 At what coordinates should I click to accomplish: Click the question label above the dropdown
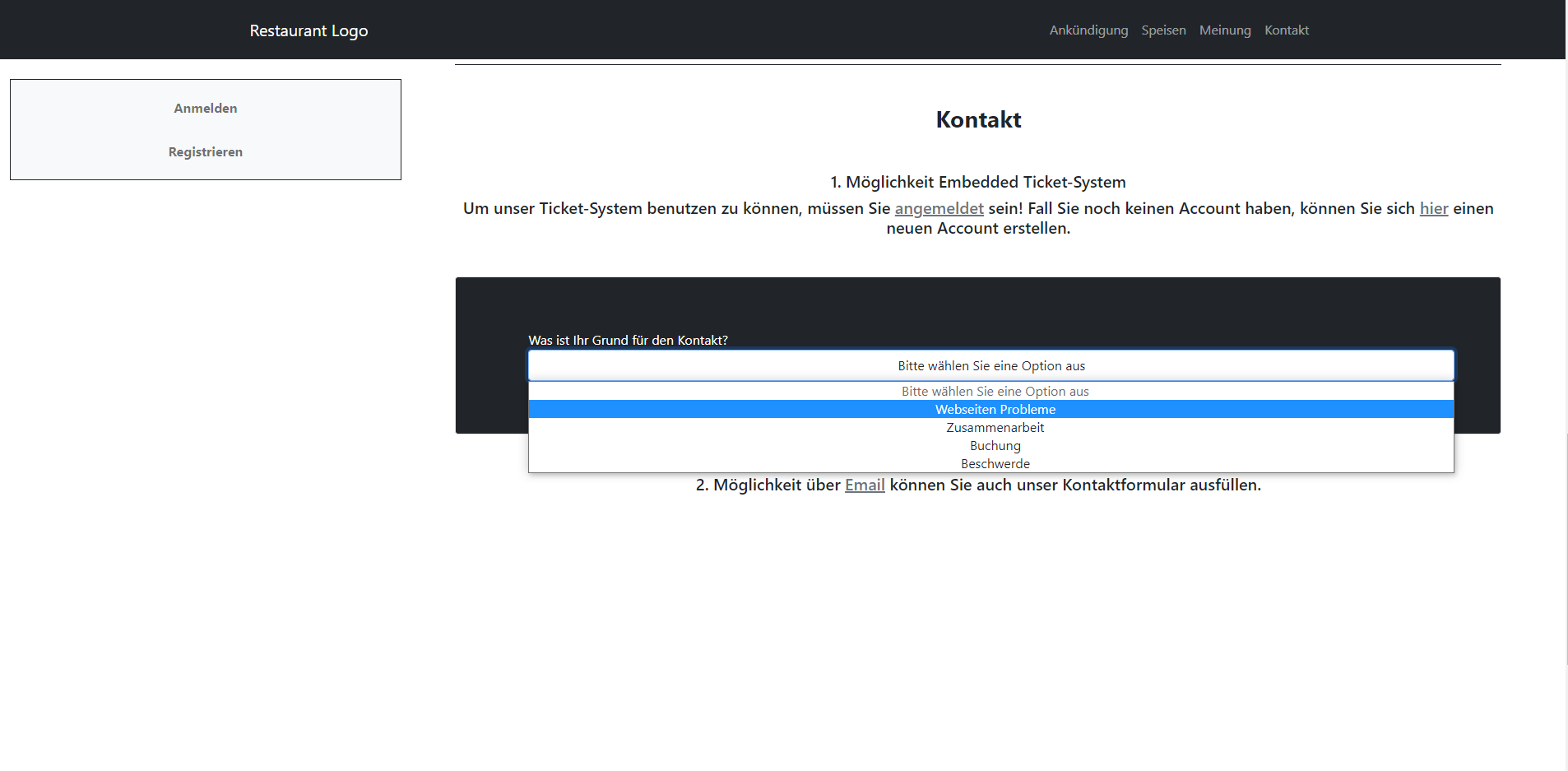pos(628,339)
